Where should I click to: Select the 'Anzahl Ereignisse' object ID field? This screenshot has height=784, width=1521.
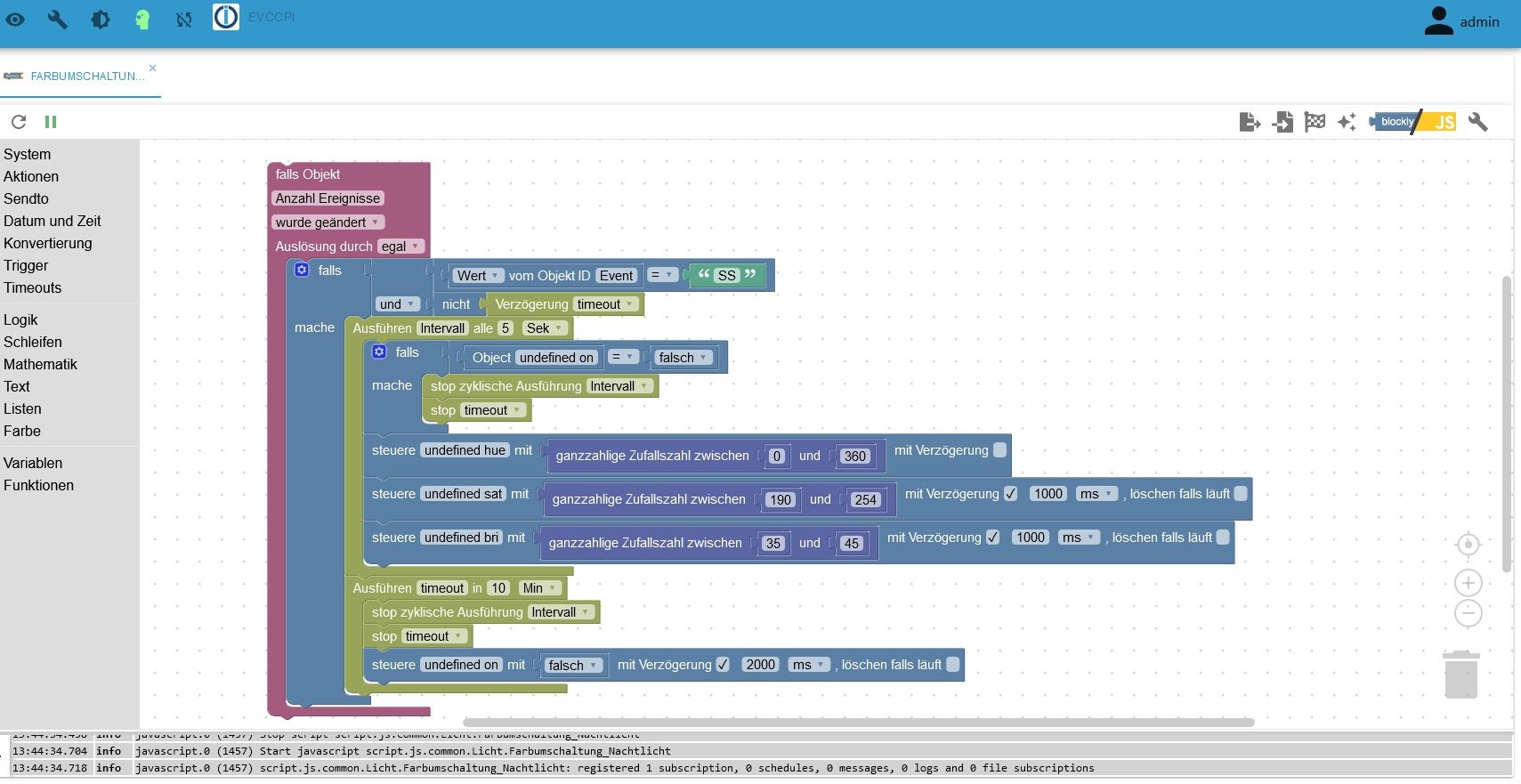click(328, 198)
